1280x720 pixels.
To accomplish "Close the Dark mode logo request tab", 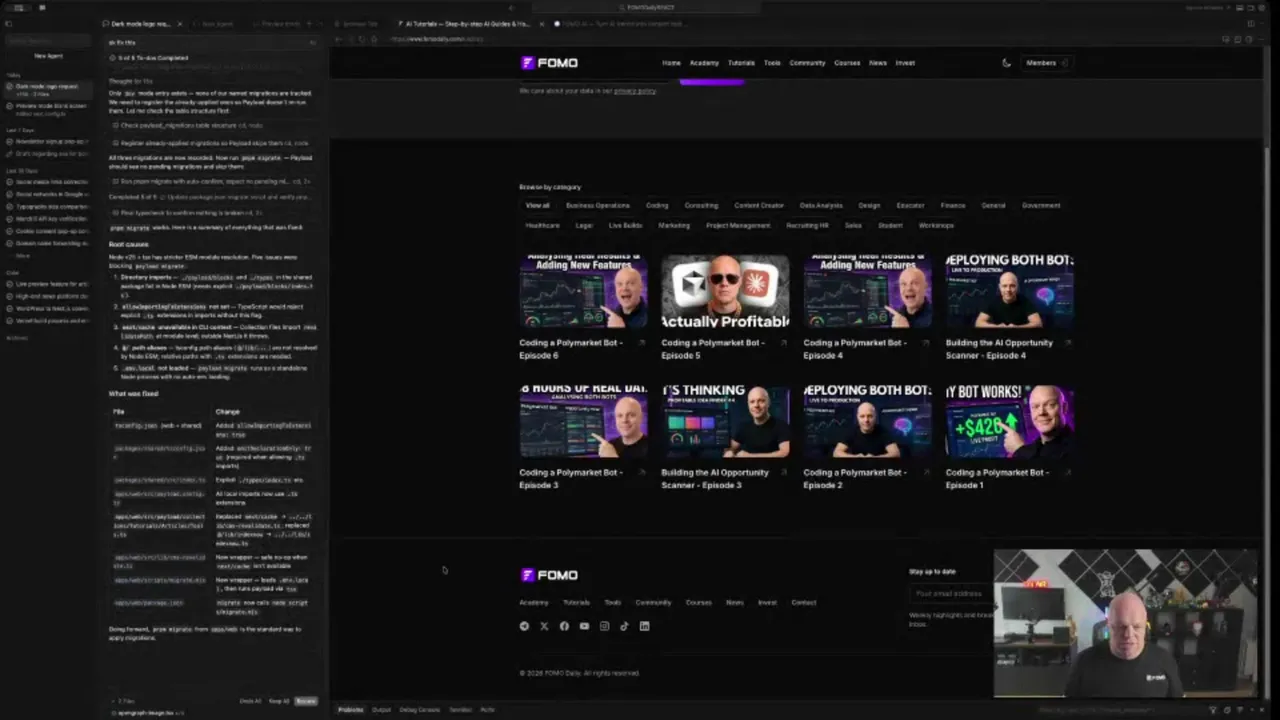I will point(180,23).
